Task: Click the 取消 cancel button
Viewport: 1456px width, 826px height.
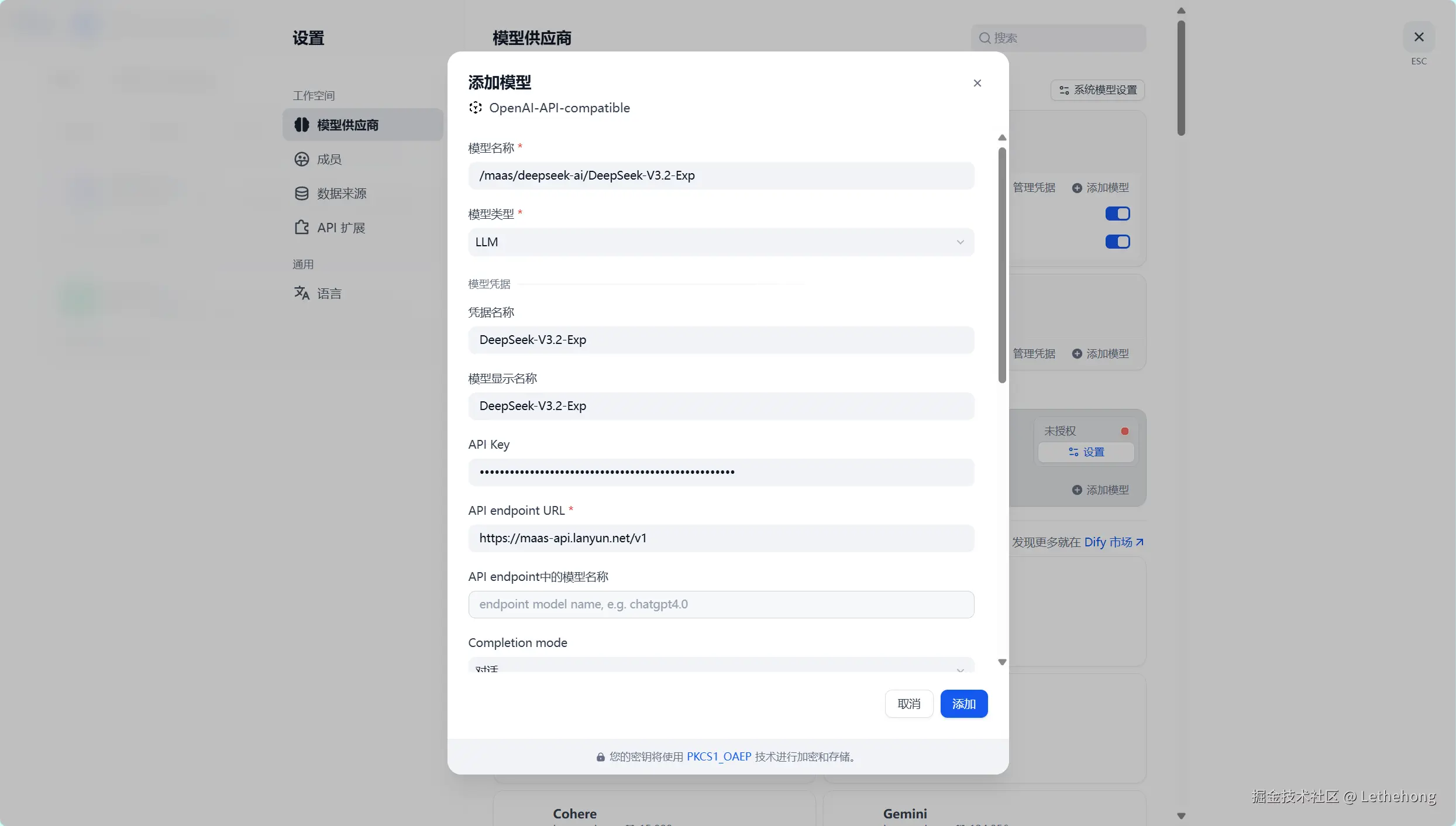Action: pyautogui.click(x=908, y=704)
